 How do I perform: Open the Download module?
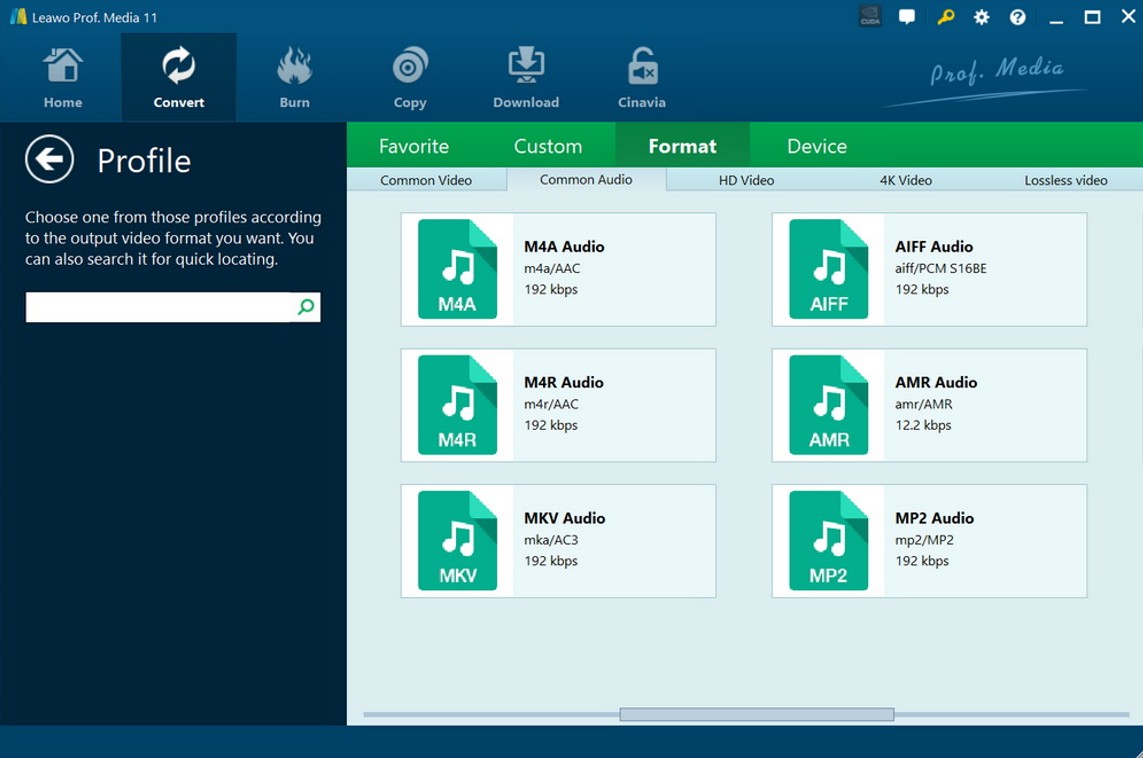526,78
